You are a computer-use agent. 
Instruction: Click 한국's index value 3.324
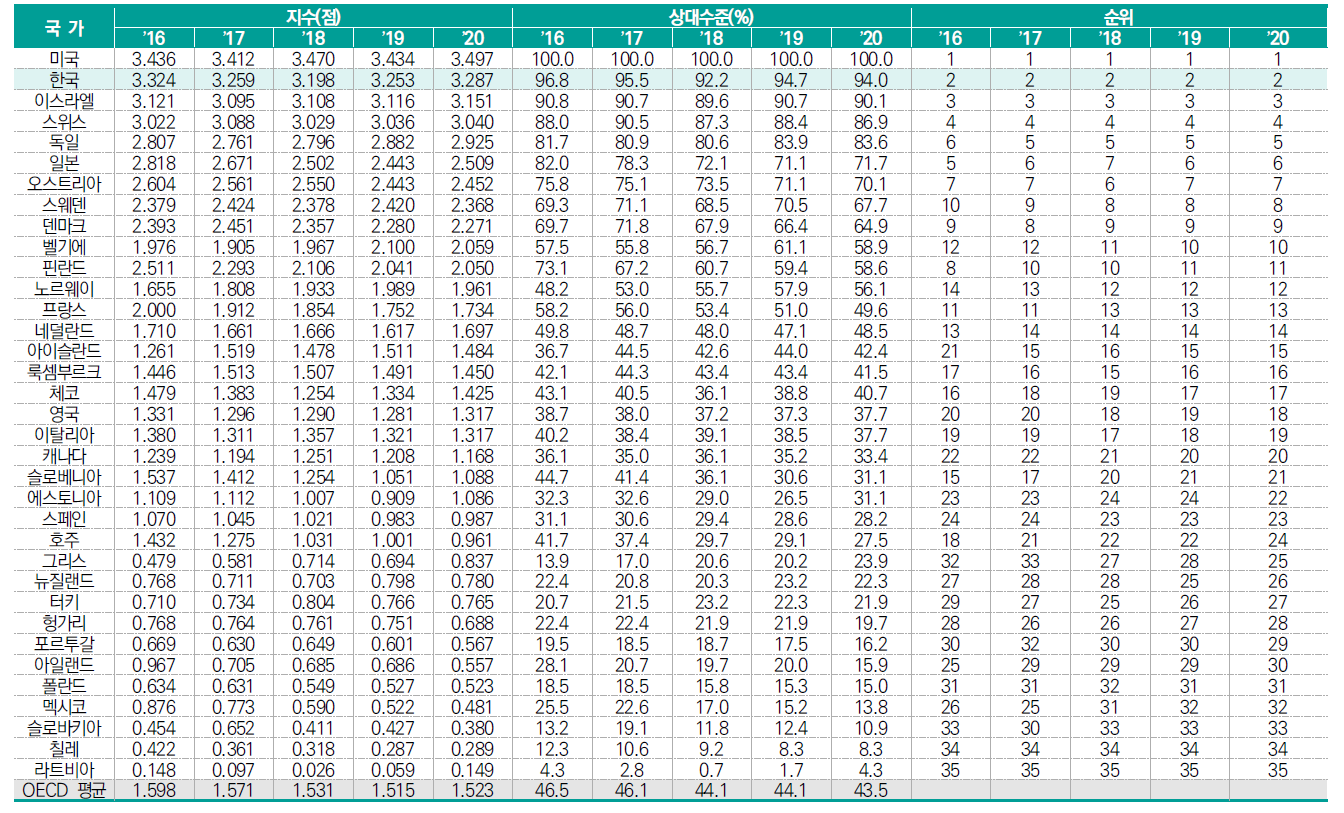[153, 80]
